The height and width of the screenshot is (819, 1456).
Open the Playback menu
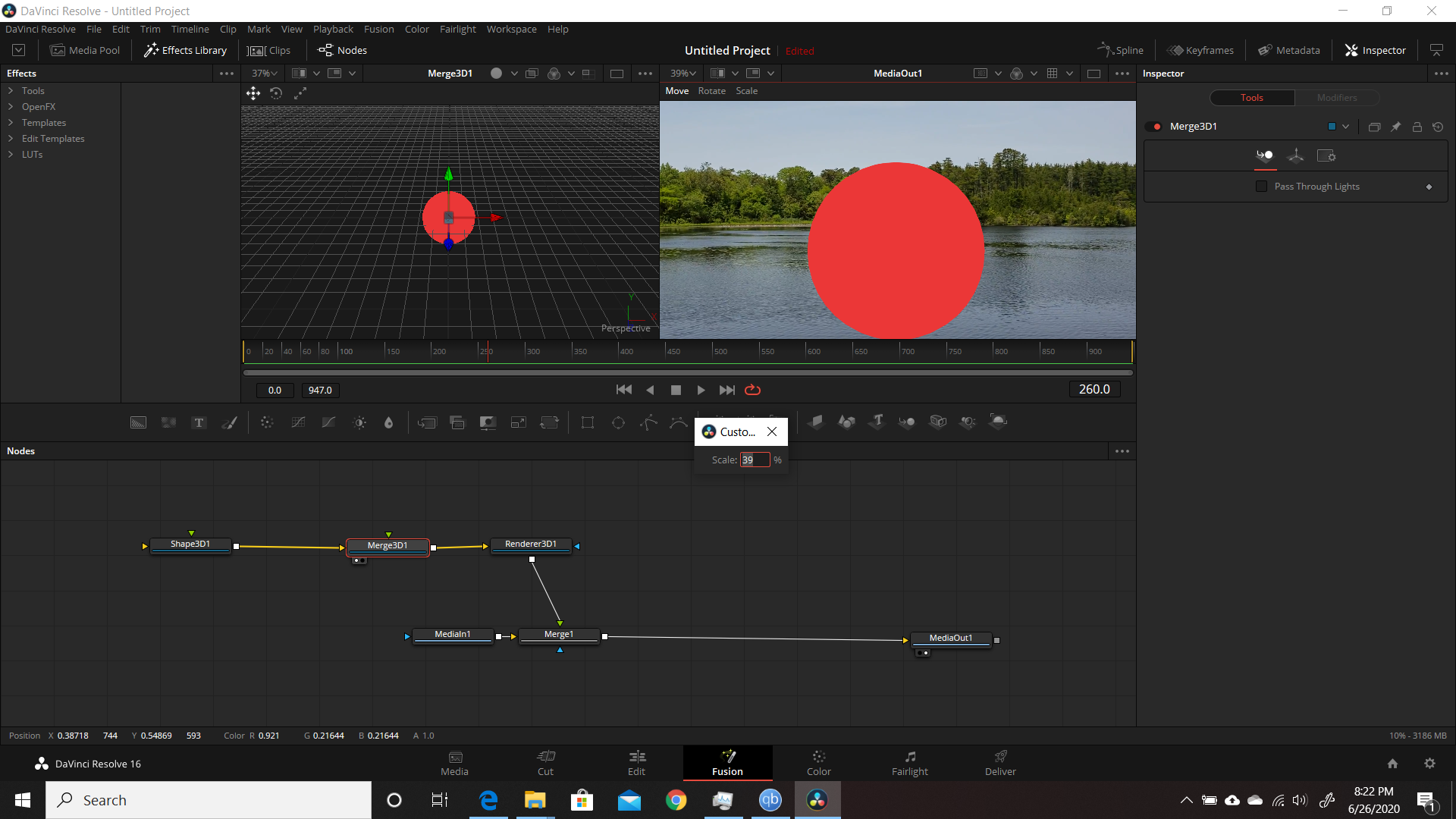333,29
